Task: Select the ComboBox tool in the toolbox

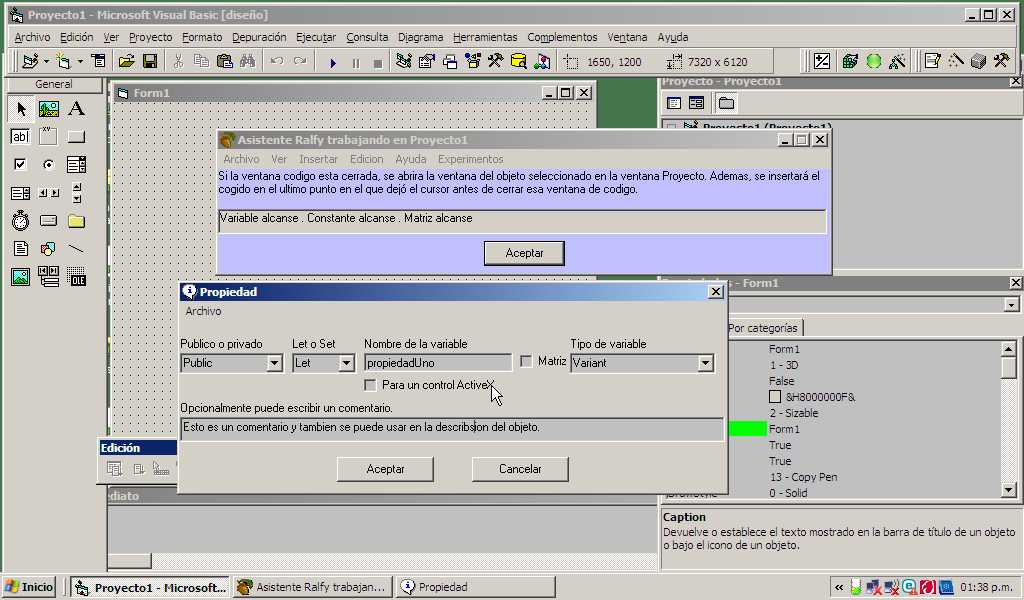Action: tap(76, 165)
